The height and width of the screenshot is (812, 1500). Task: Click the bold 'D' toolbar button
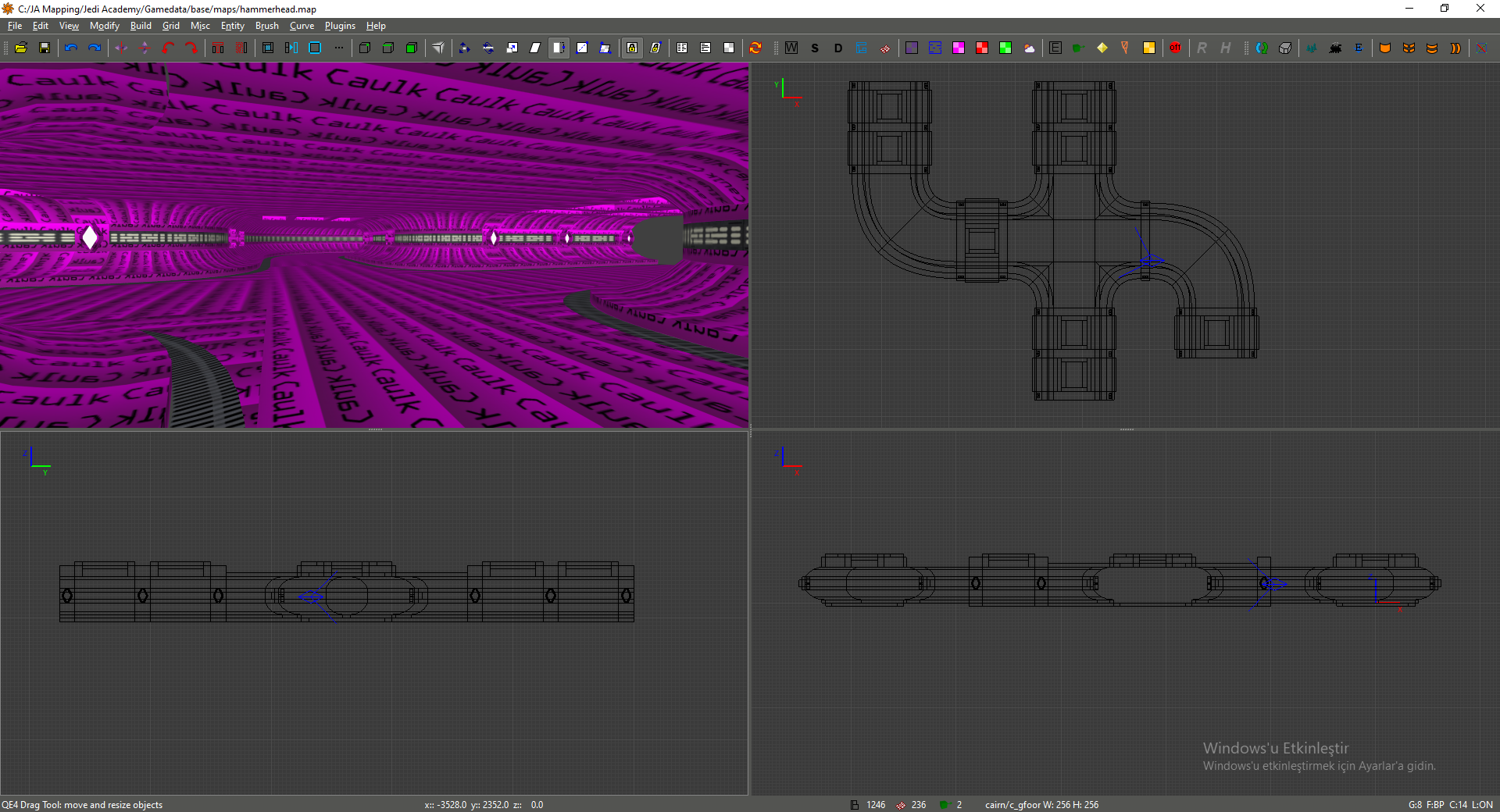click(838, 48)
